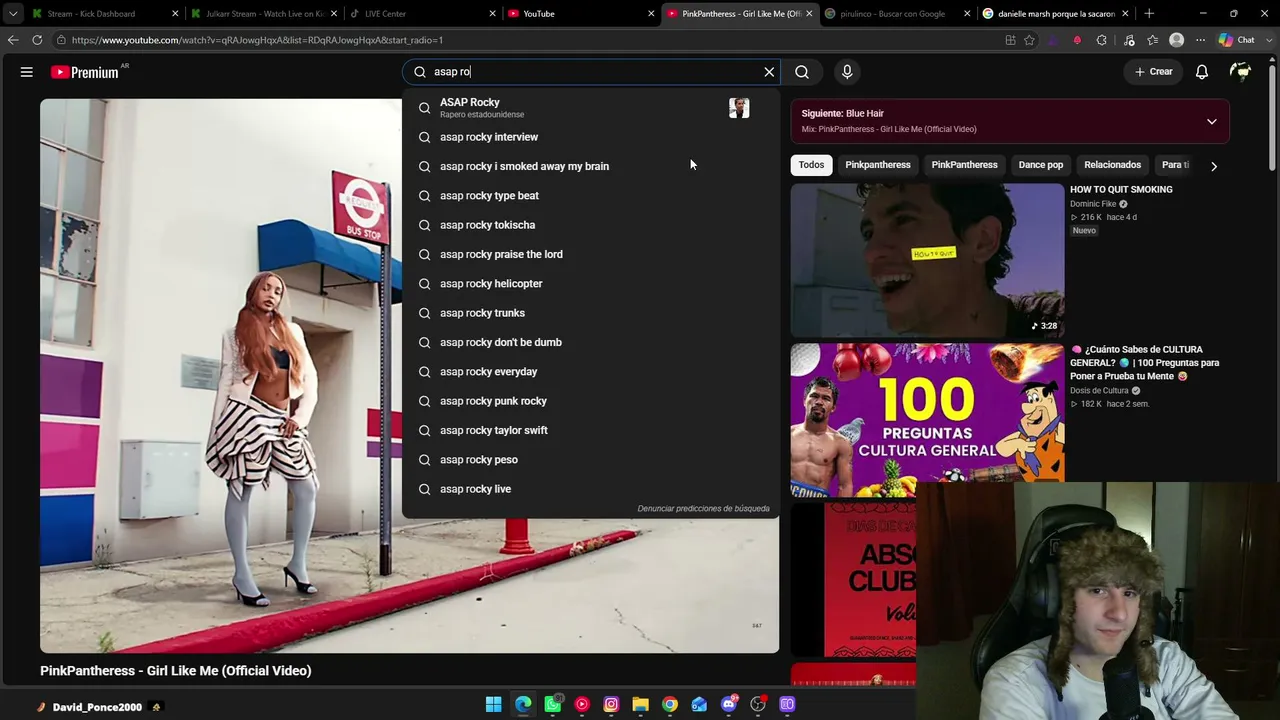Open Windows Start menu

click(493, 704)
